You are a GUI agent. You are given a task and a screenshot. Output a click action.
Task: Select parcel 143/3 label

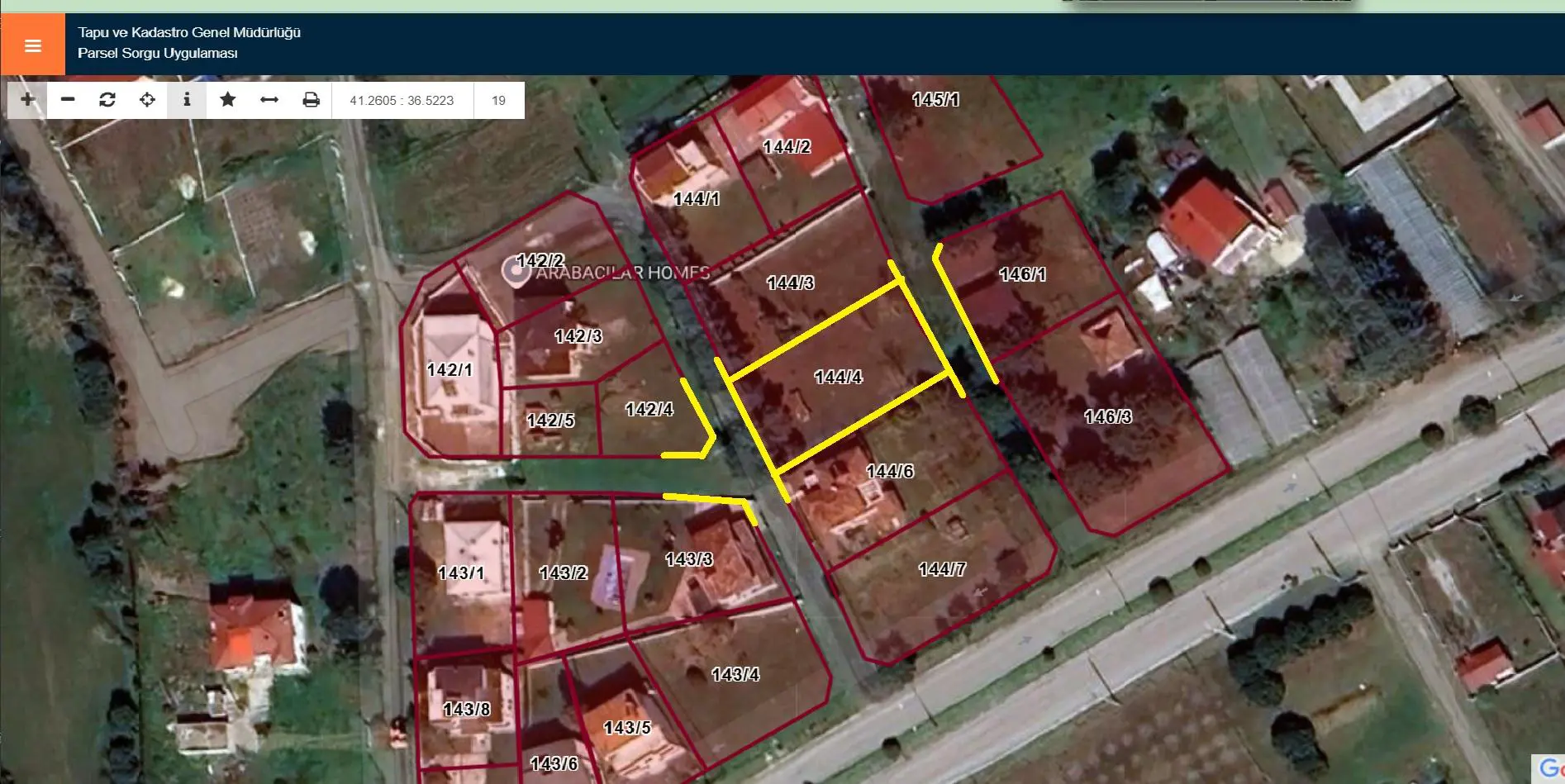(x=689, y=559)
